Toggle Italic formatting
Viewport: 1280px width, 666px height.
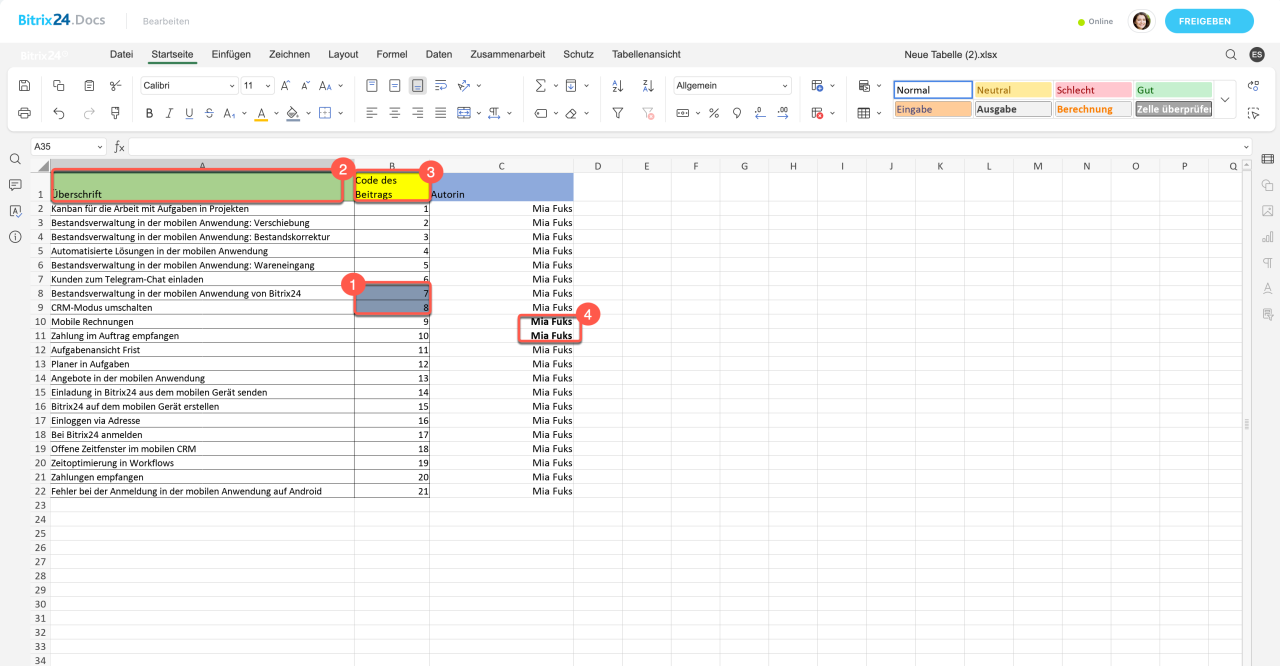[x=169, y=113]
